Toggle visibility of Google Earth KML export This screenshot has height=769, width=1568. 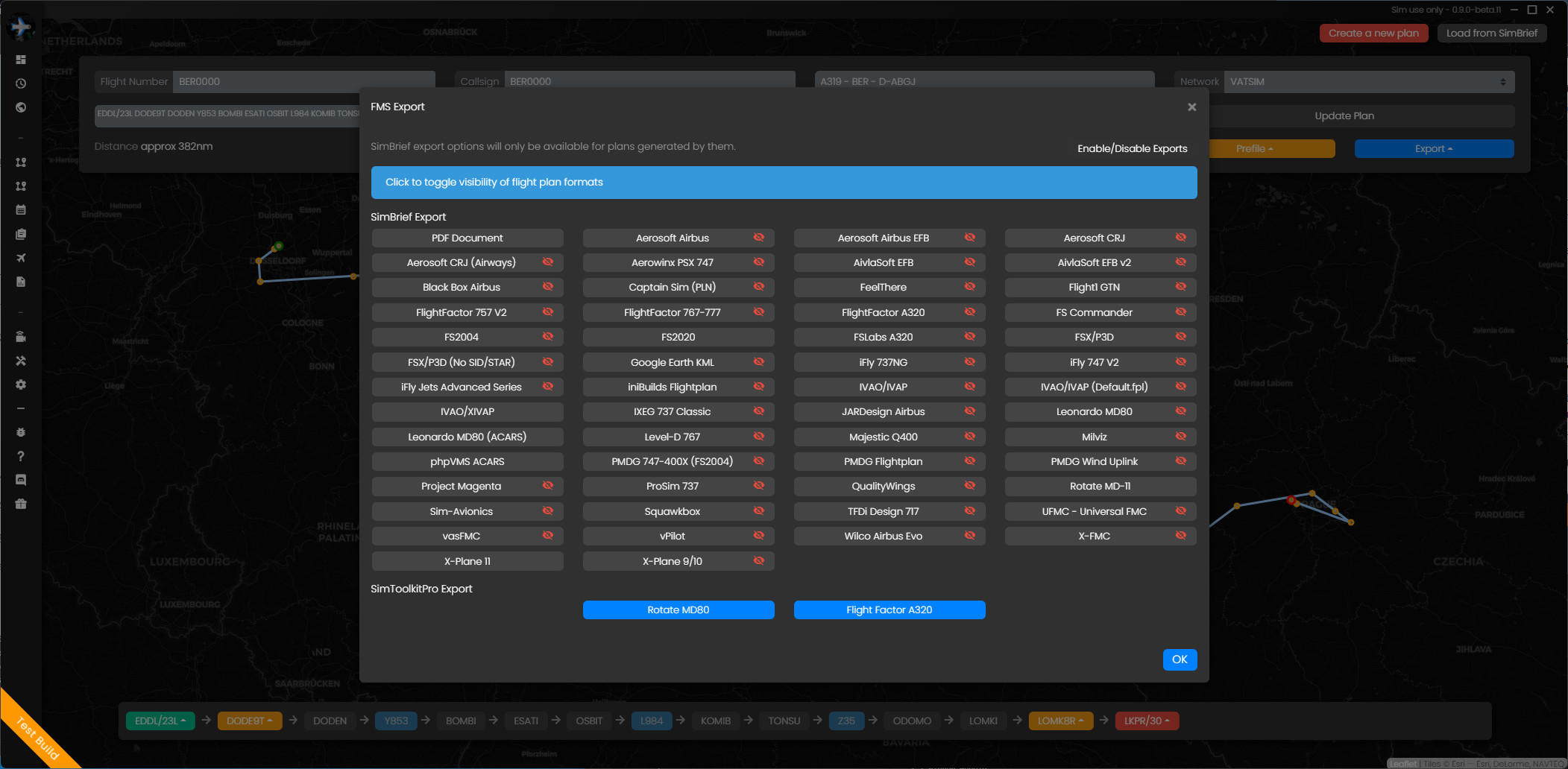[759, 362]
